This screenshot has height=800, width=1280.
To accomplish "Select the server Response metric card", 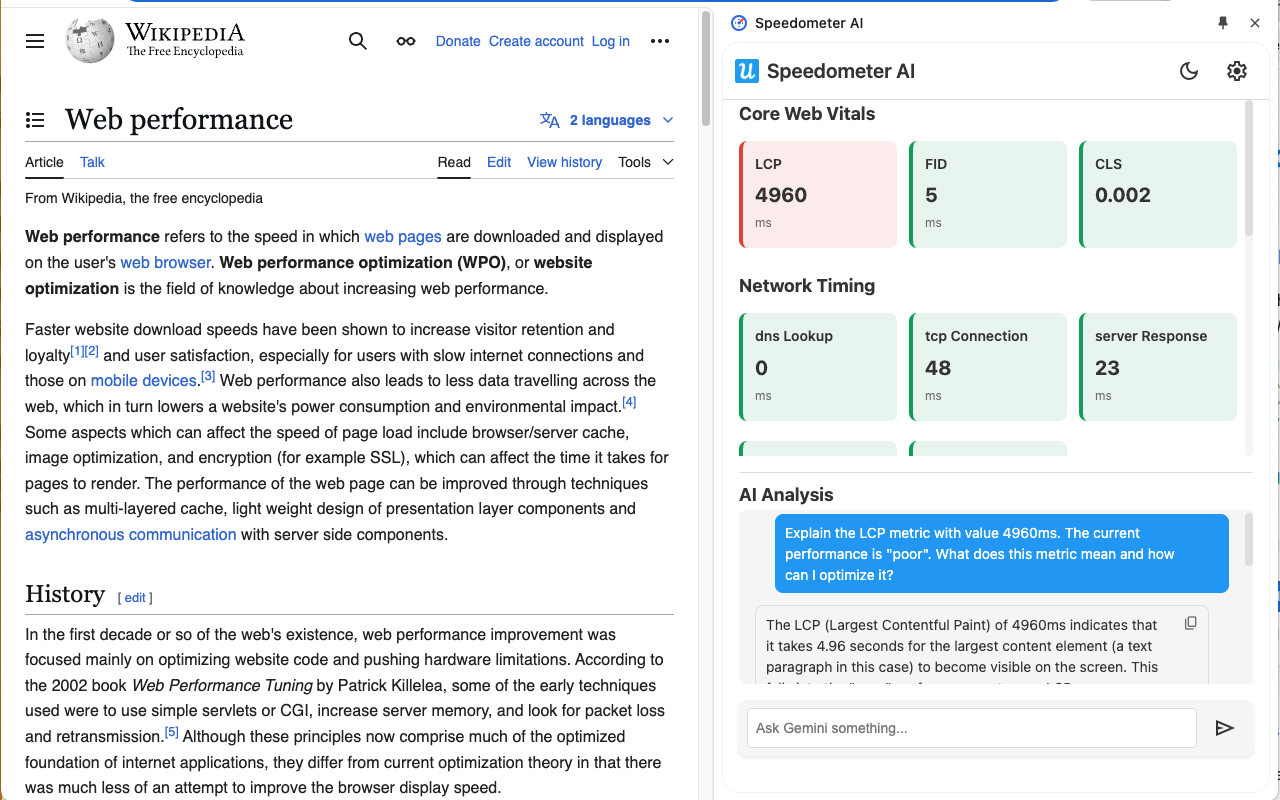I will (x=1158, y=367).
